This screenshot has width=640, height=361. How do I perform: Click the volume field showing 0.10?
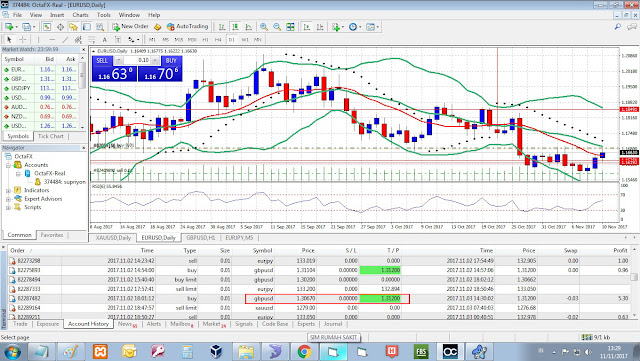137,60
